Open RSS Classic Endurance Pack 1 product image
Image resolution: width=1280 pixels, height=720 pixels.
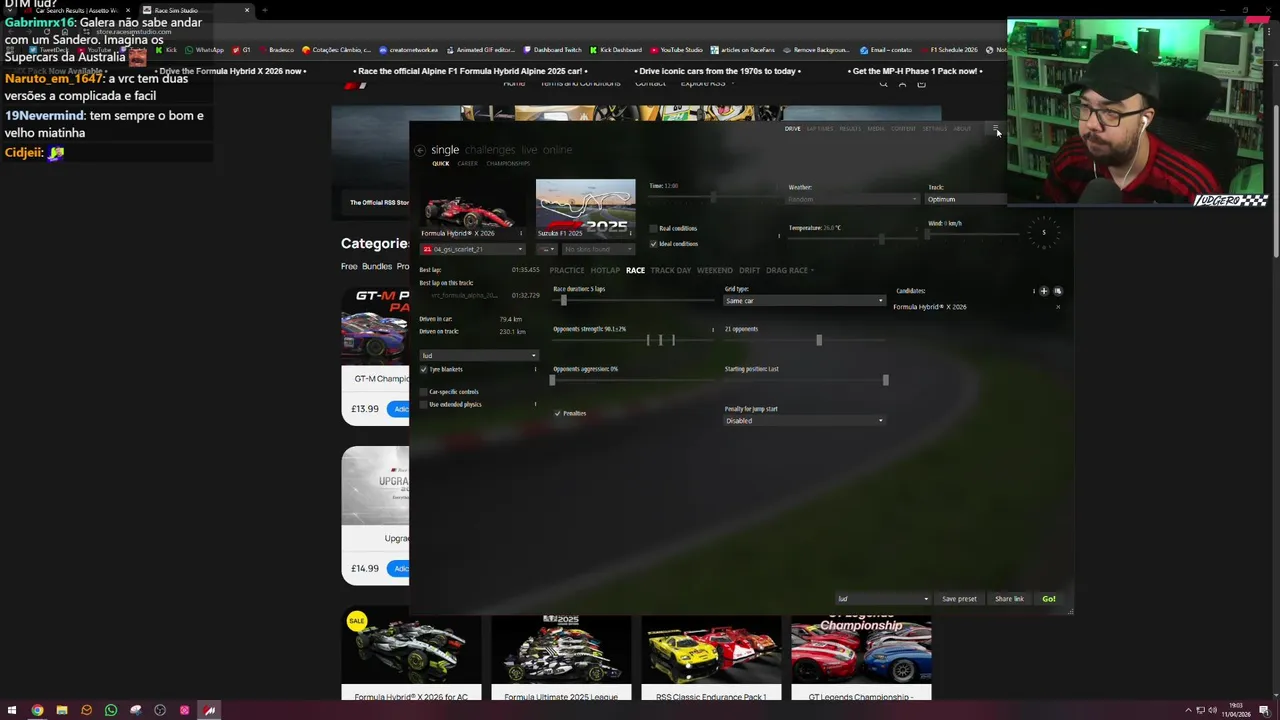point(711,651)
